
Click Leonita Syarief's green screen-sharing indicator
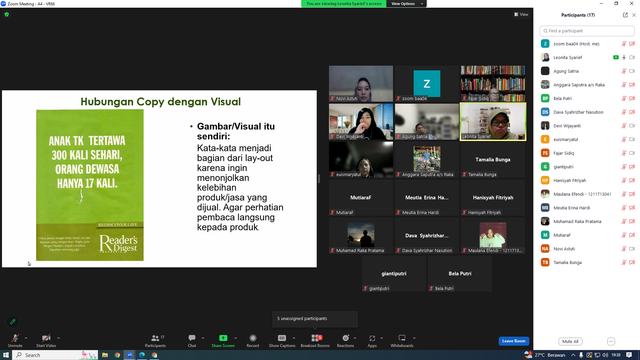click(x=616, y=58)
